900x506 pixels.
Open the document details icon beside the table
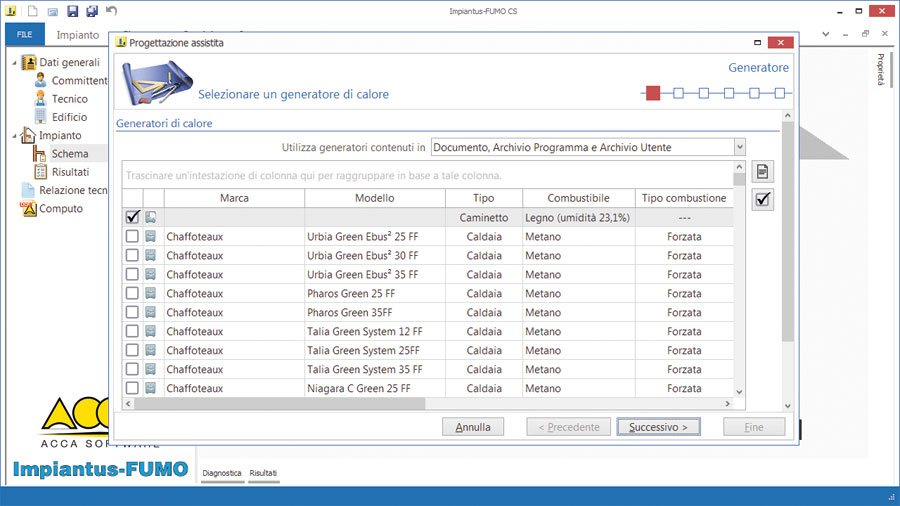[x=762, y=171]
